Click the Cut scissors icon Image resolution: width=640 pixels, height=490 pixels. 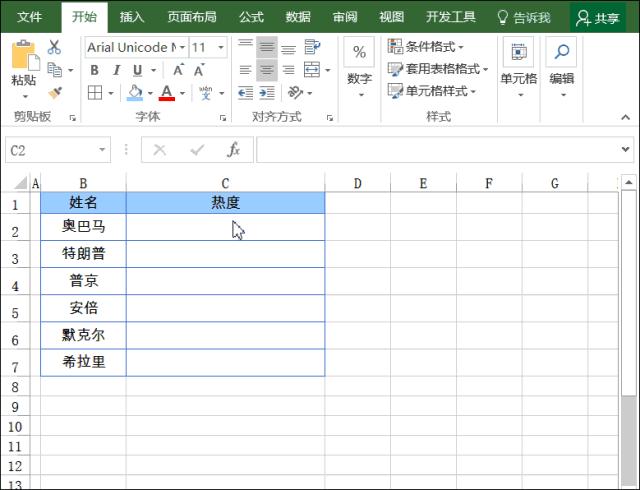(x=54, y=47)
